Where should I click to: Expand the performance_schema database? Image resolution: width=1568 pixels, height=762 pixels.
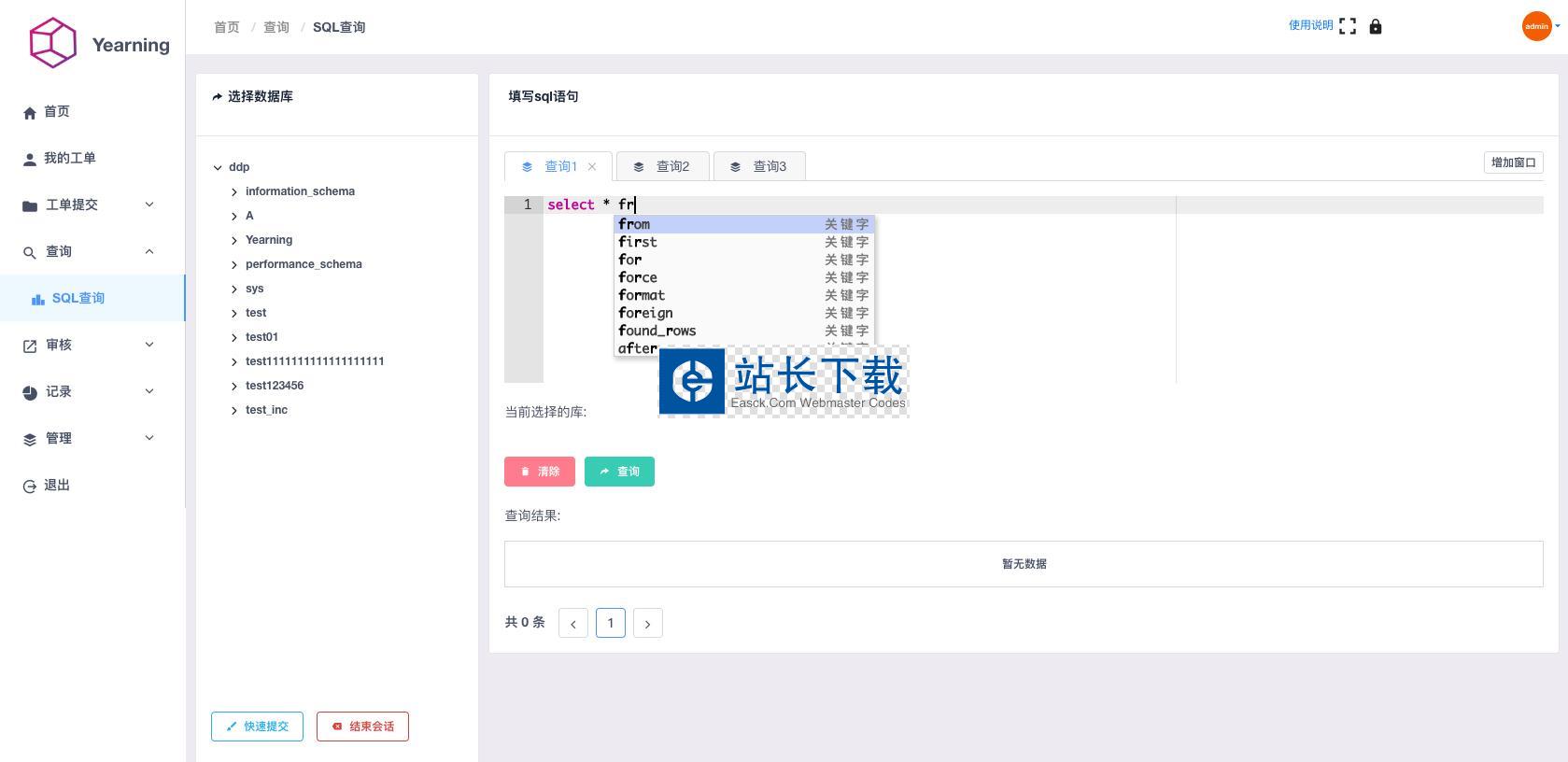(x=234, y=265)
